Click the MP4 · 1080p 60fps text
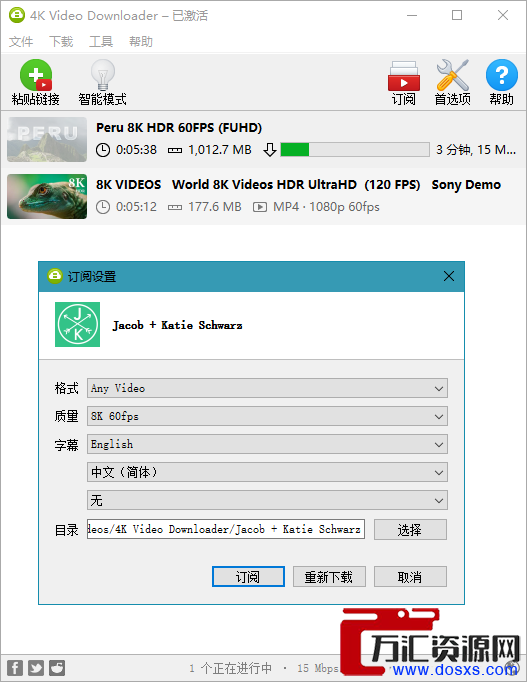 [326, 207]
